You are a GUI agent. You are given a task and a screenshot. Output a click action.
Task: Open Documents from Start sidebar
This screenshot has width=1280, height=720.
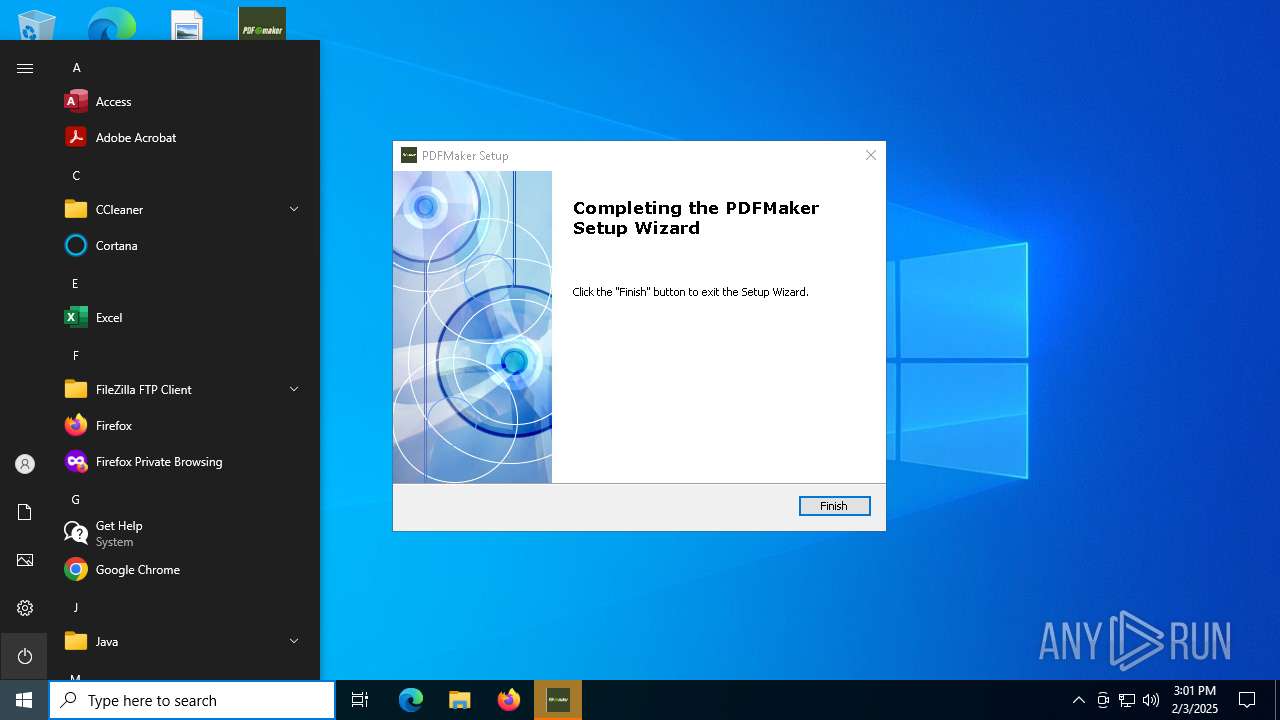pos(25,512)
